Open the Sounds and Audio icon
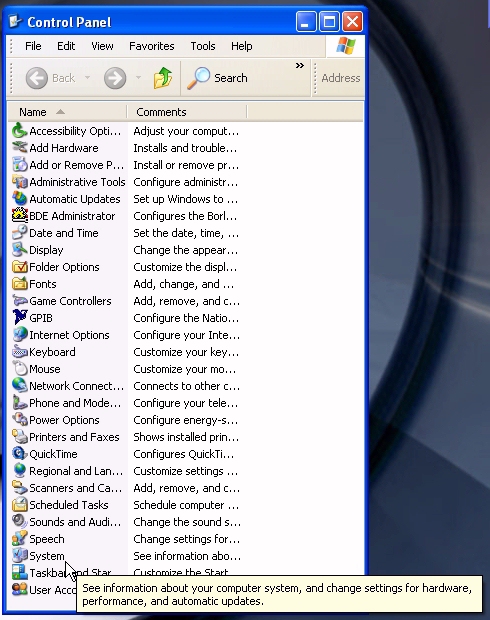490x620 pixels. click(x=19, y=522)
